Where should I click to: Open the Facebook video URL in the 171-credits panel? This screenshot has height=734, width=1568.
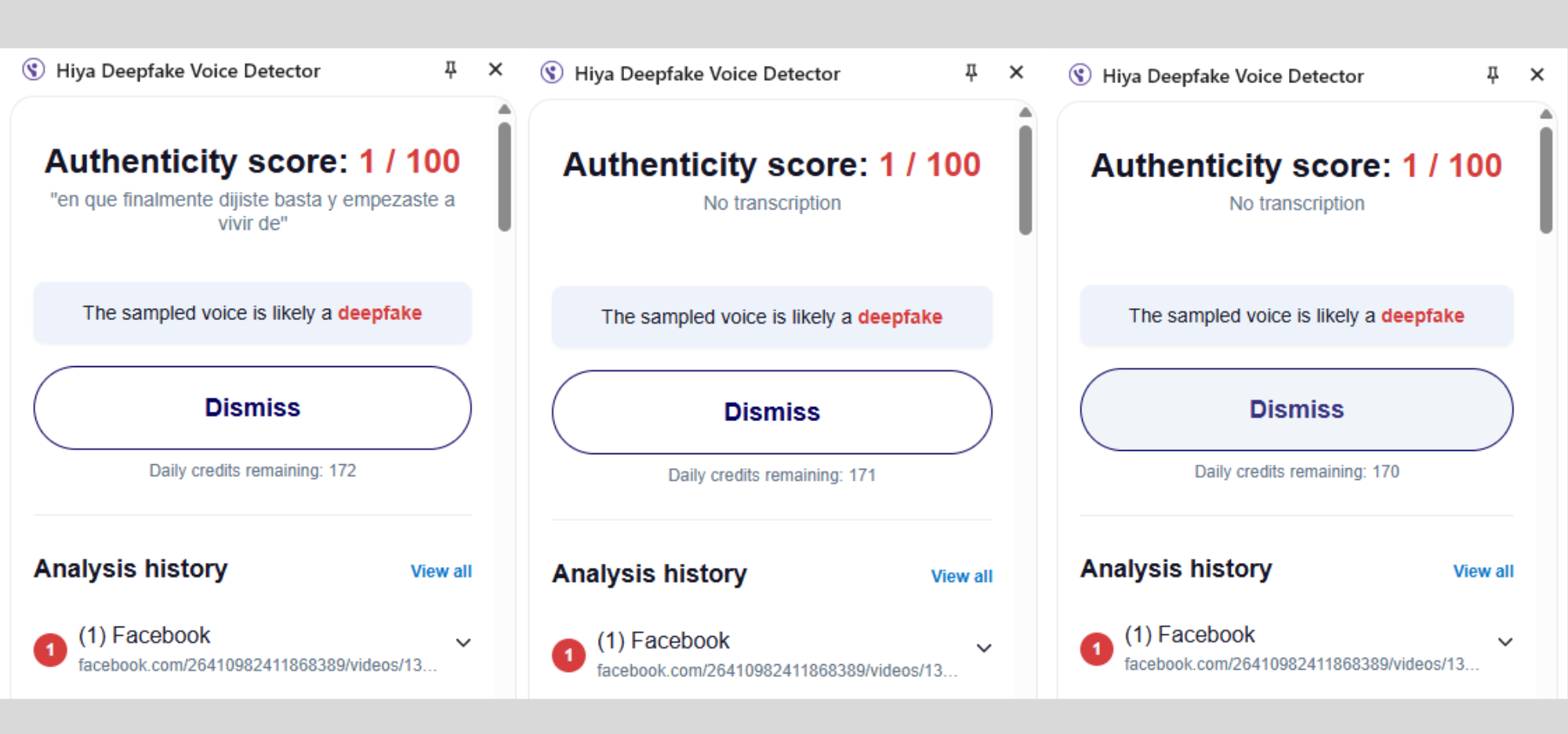(776, 671)
